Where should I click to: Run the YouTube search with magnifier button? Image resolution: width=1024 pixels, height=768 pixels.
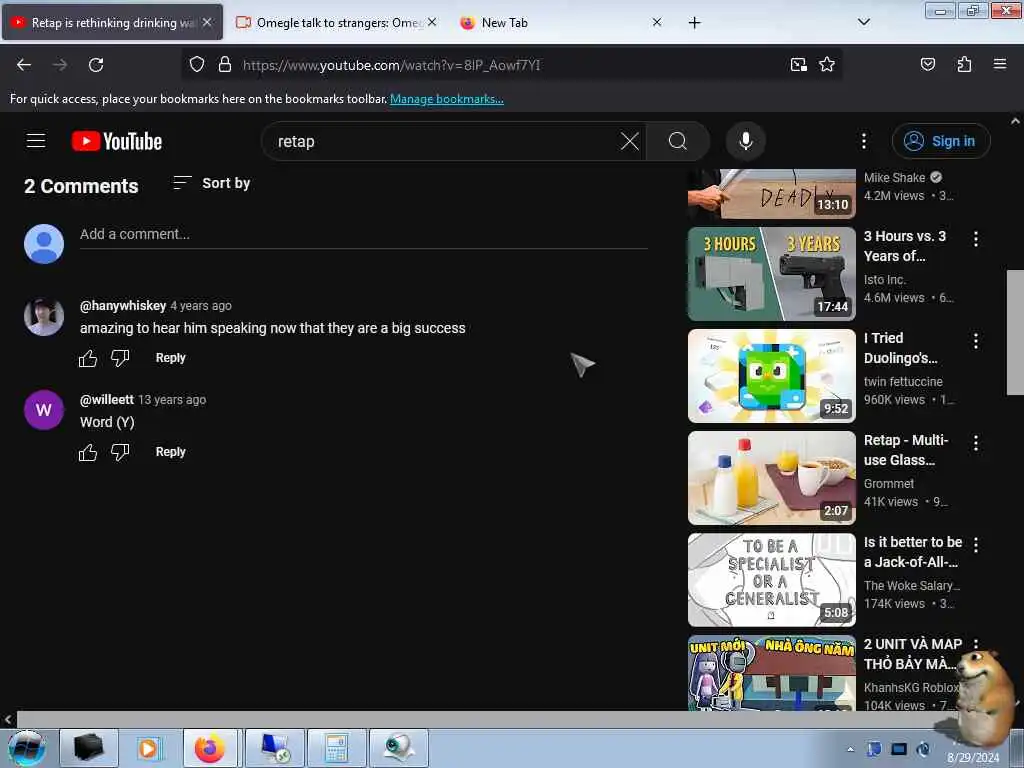pos(677,141)
